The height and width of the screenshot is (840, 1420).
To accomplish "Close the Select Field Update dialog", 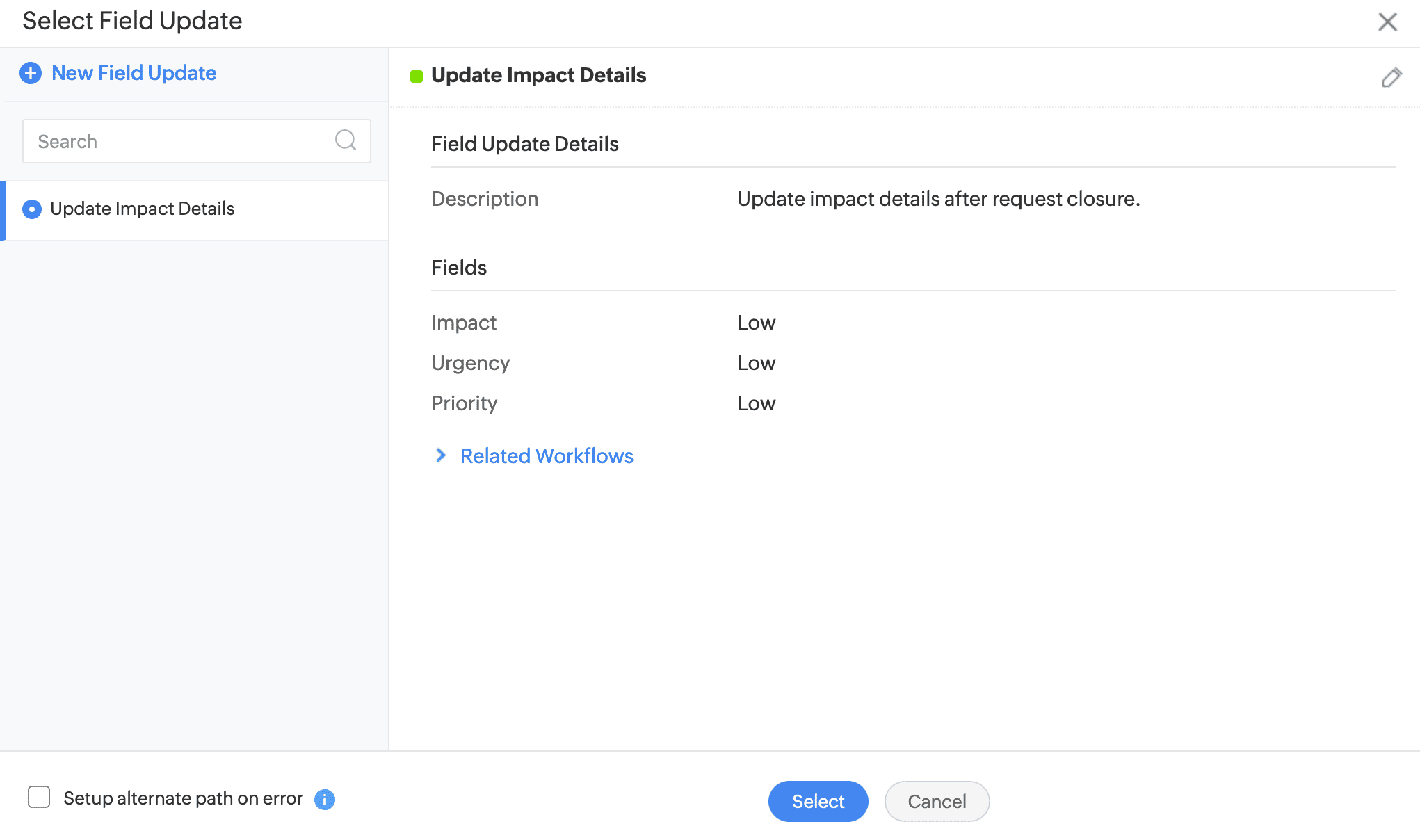I will (x=1387, y=22).
